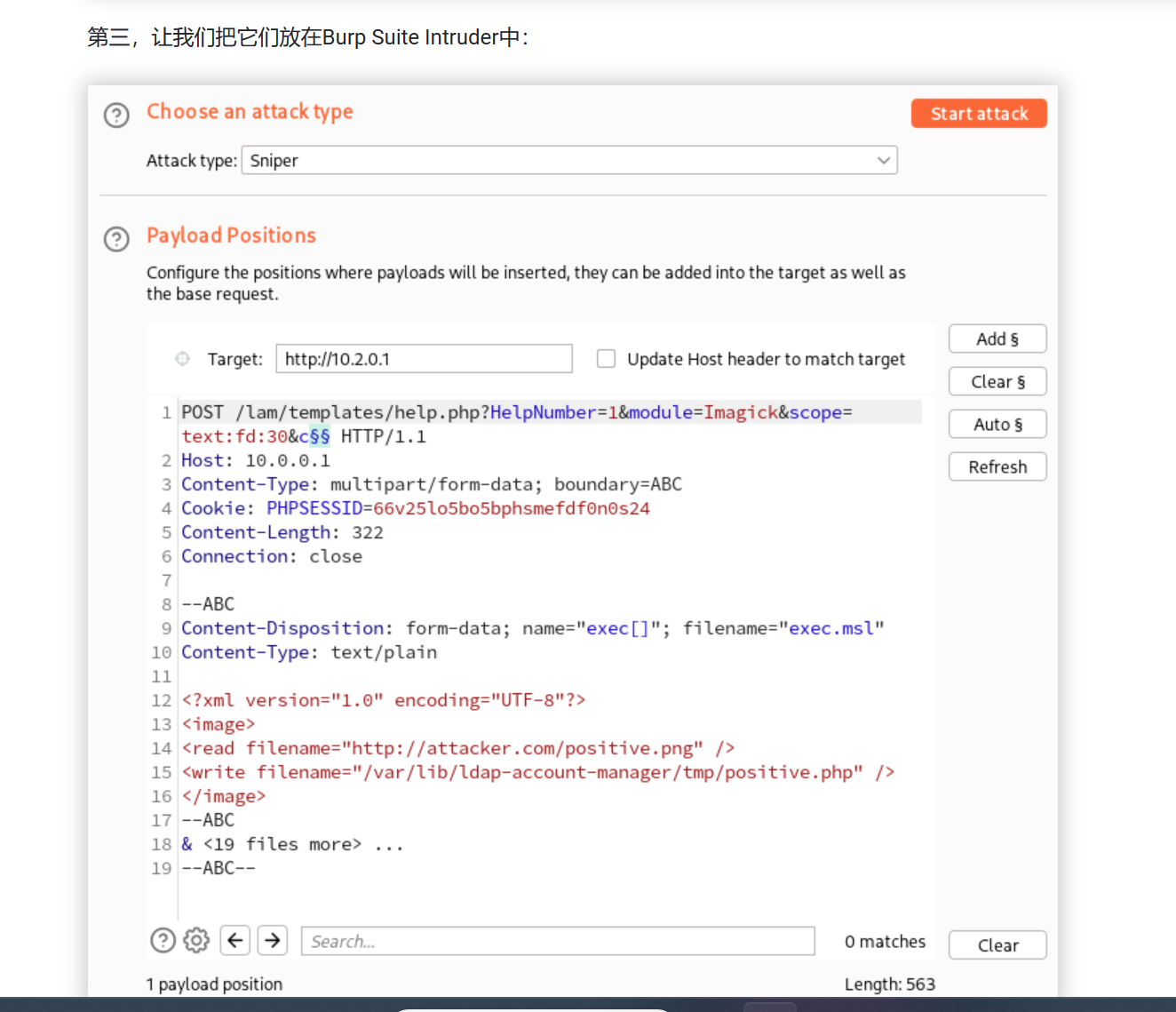The height and width of the screenshot is (1012, 1176).
Task: Click the Auto § button
Action: (997, 425)
